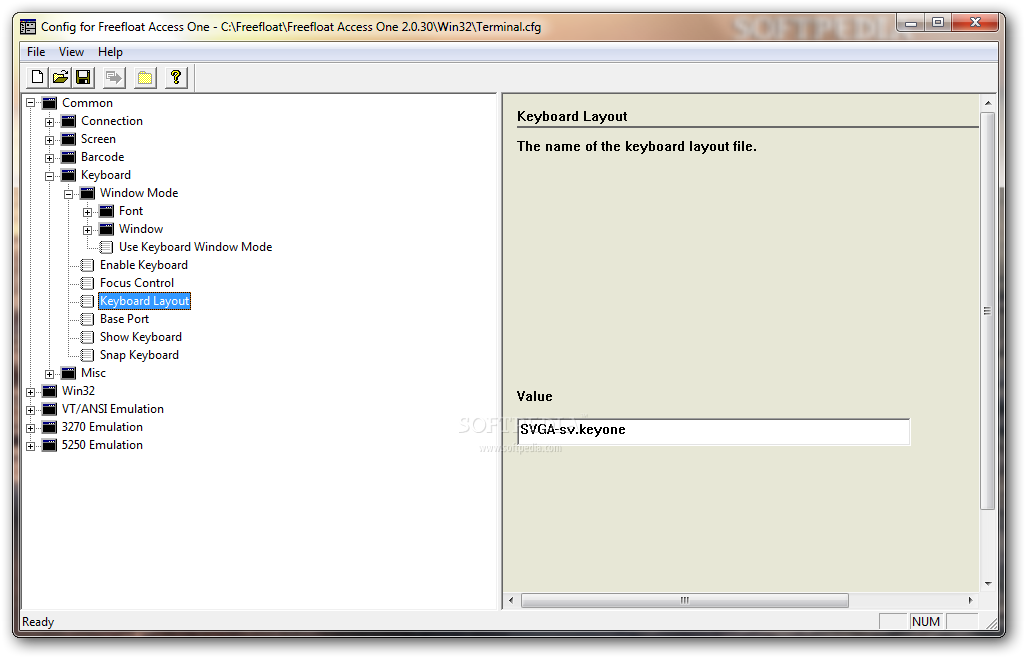
Task: Click the scroll right arrow in right pane
Action: coord(970,600)
